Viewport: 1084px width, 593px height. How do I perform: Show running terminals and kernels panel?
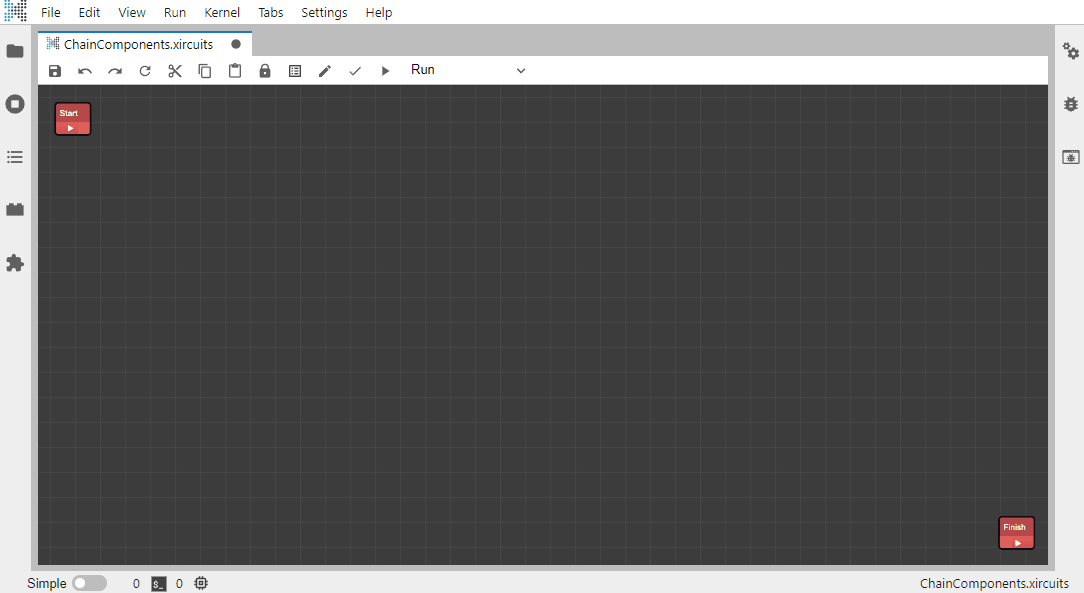pyautogui.click(x=15, y=104)
